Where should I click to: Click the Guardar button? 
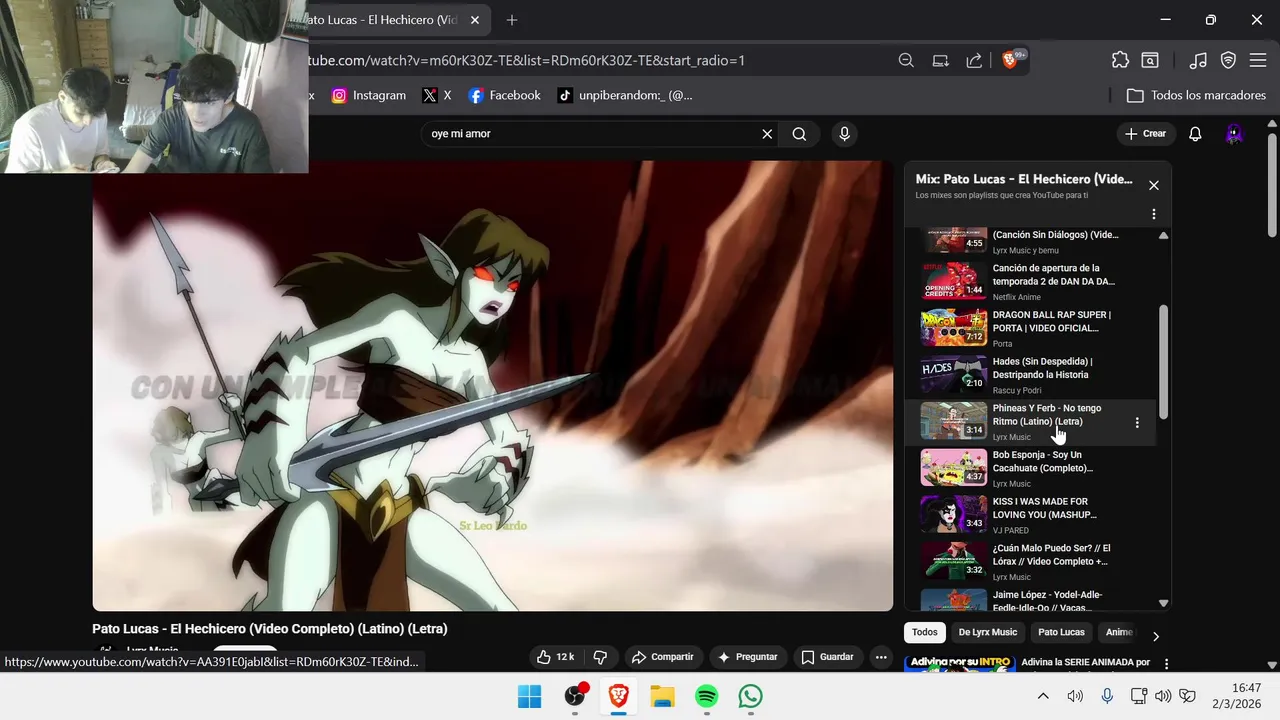[827, 657]
